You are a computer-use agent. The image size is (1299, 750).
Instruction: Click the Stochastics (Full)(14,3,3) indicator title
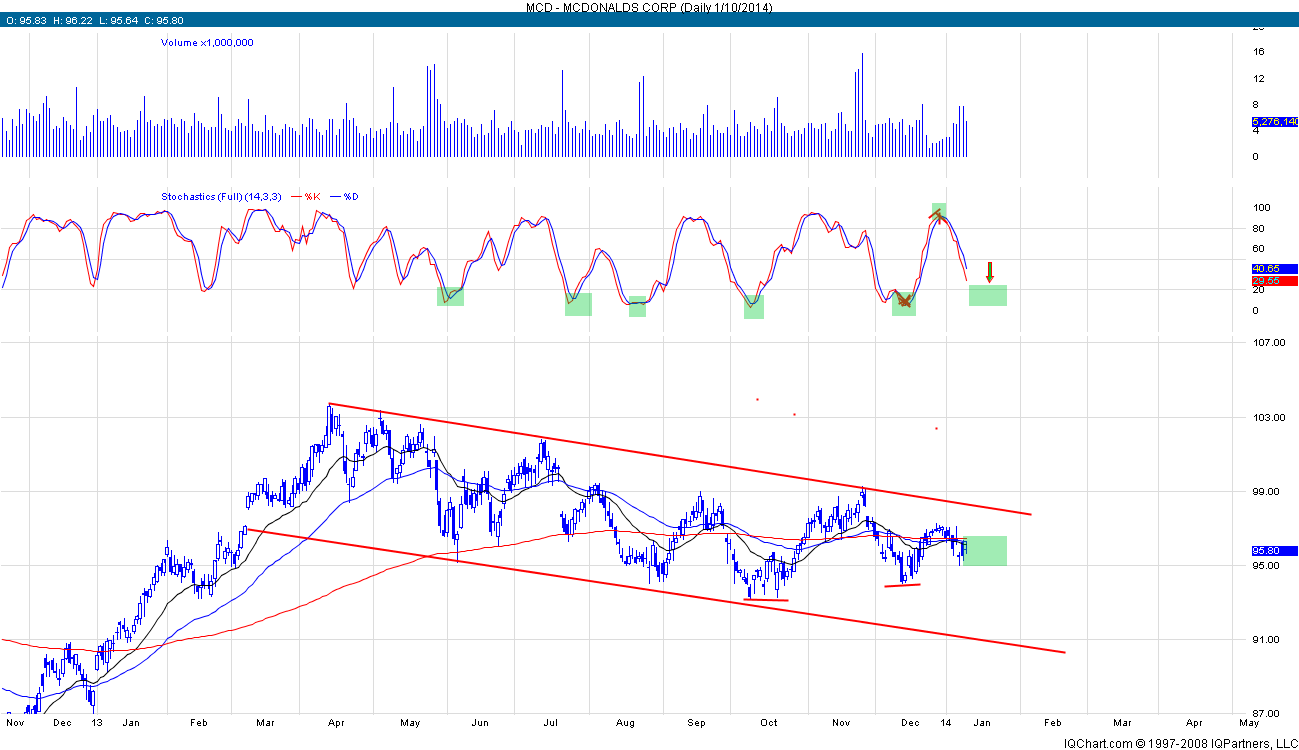coord(221,197)
